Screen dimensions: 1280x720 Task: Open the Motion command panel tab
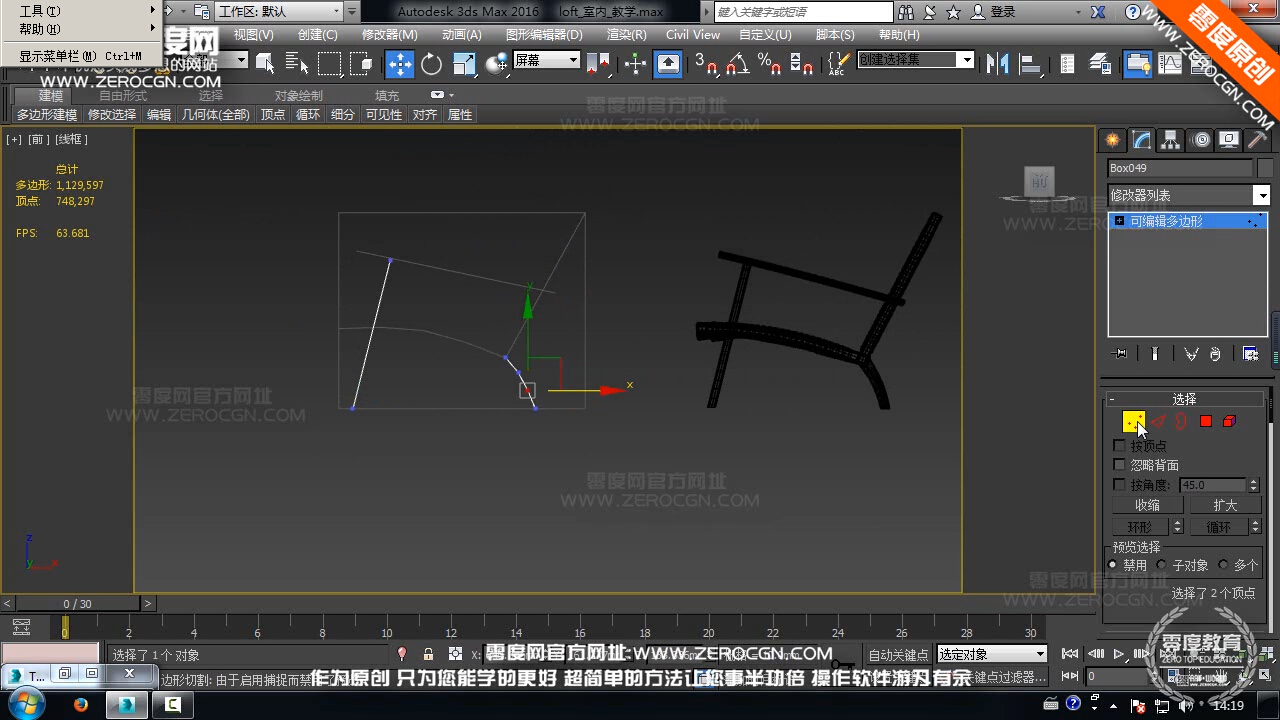[x=1200, y=140]
